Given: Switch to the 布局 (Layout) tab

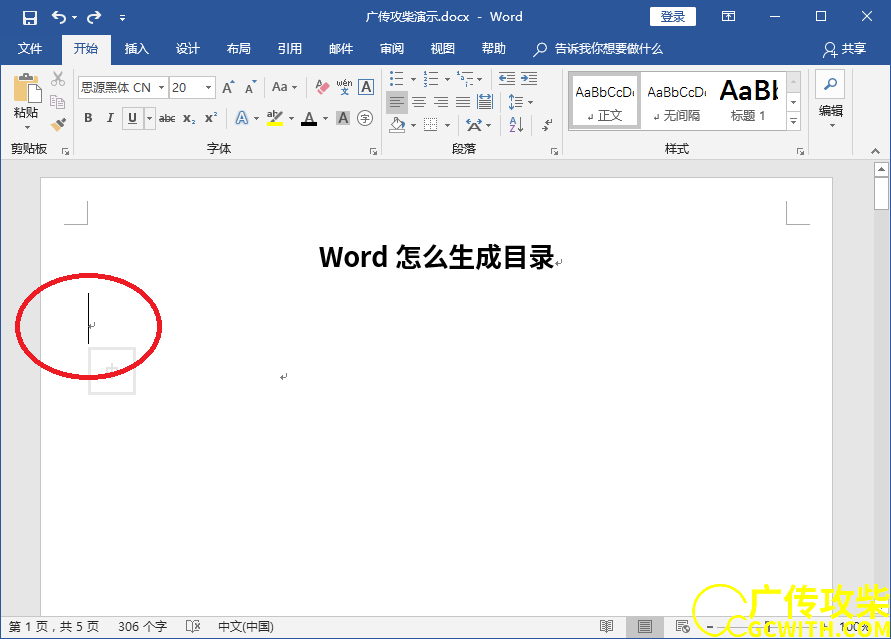Looking at the screenshot, I should (x=239, y=49).
